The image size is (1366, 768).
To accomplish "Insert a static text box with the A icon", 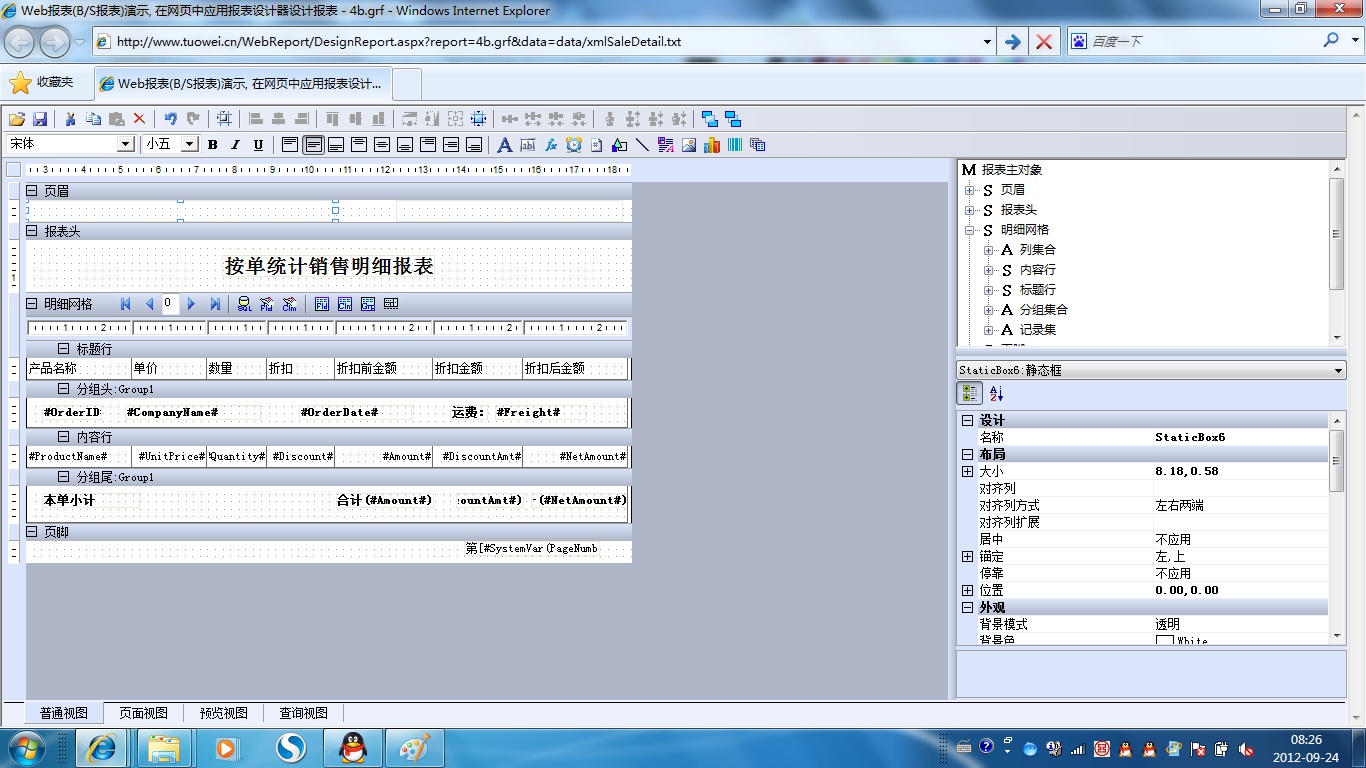I will 505,145.
